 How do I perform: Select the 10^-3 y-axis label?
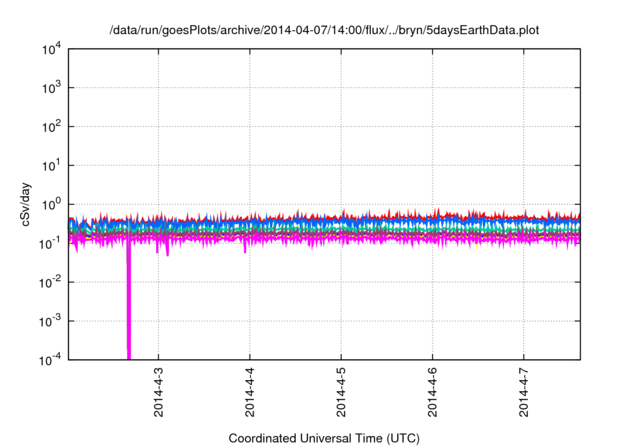point(50,322)
